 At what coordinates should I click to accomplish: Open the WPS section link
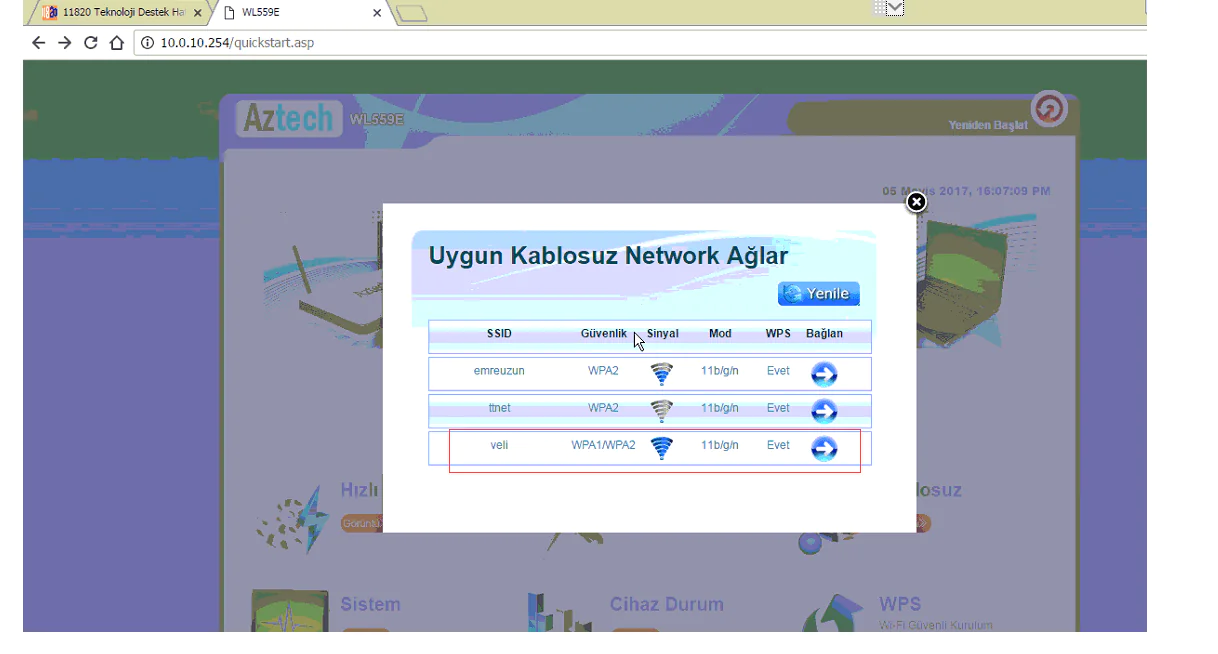click(x=900, y=604)
